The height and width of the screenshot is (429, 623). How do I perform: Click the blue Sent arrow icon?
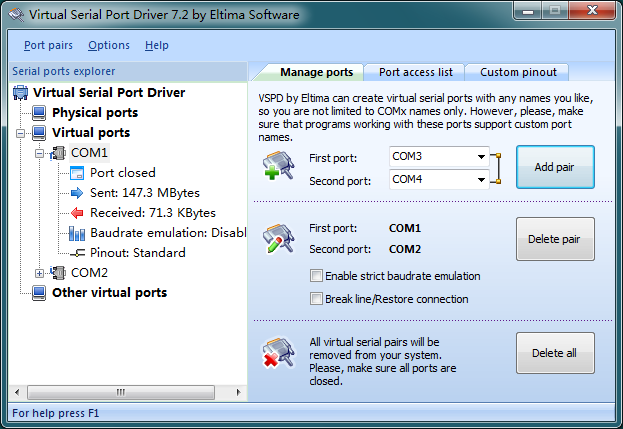tap(77, 193)
